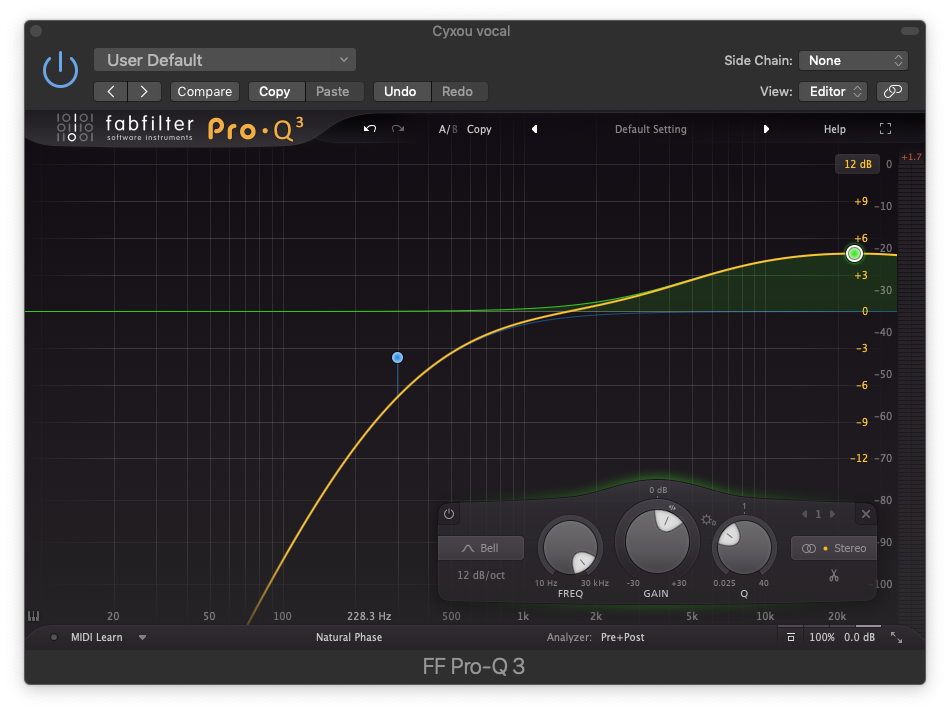Viewport: 950px width, 713px height.
Task: Select next preset triangle in FabFilter bar
Action: pos(766,129)
